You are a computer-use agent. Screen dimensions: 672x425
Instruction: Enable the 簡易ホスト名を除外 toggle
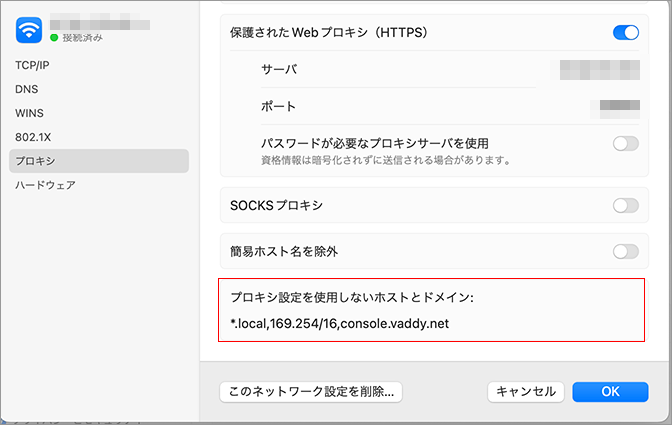[626, 251]
